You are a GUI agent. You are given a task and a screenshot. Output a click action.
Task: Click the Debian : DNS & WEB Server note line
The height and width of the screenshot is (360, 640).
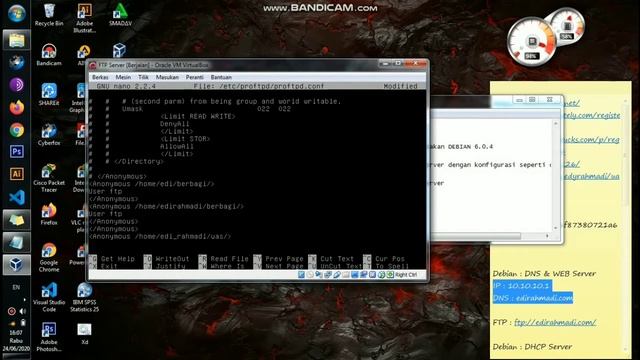[544, 273]
